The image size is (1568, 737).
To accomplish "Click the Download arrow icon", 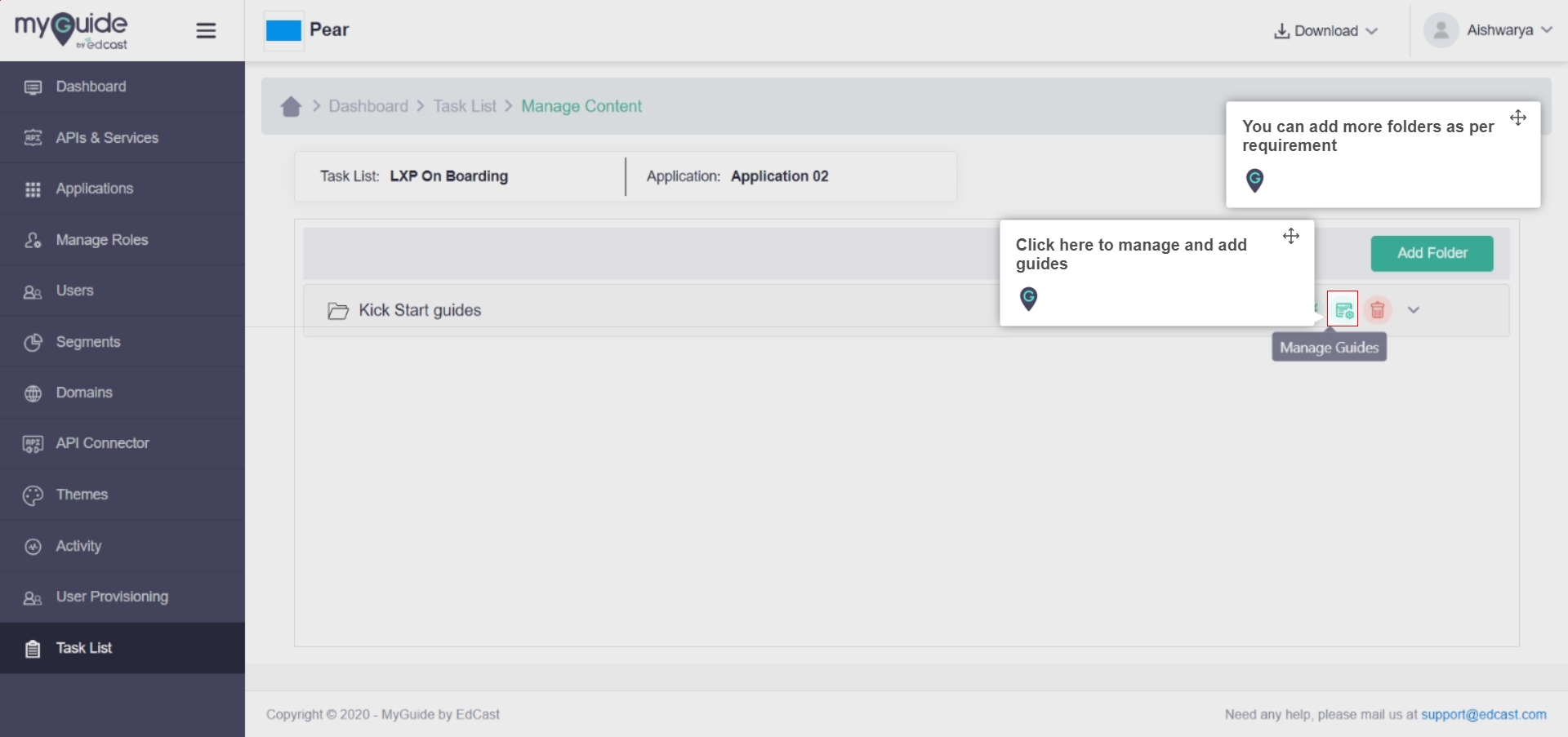I will point(1282,31).
